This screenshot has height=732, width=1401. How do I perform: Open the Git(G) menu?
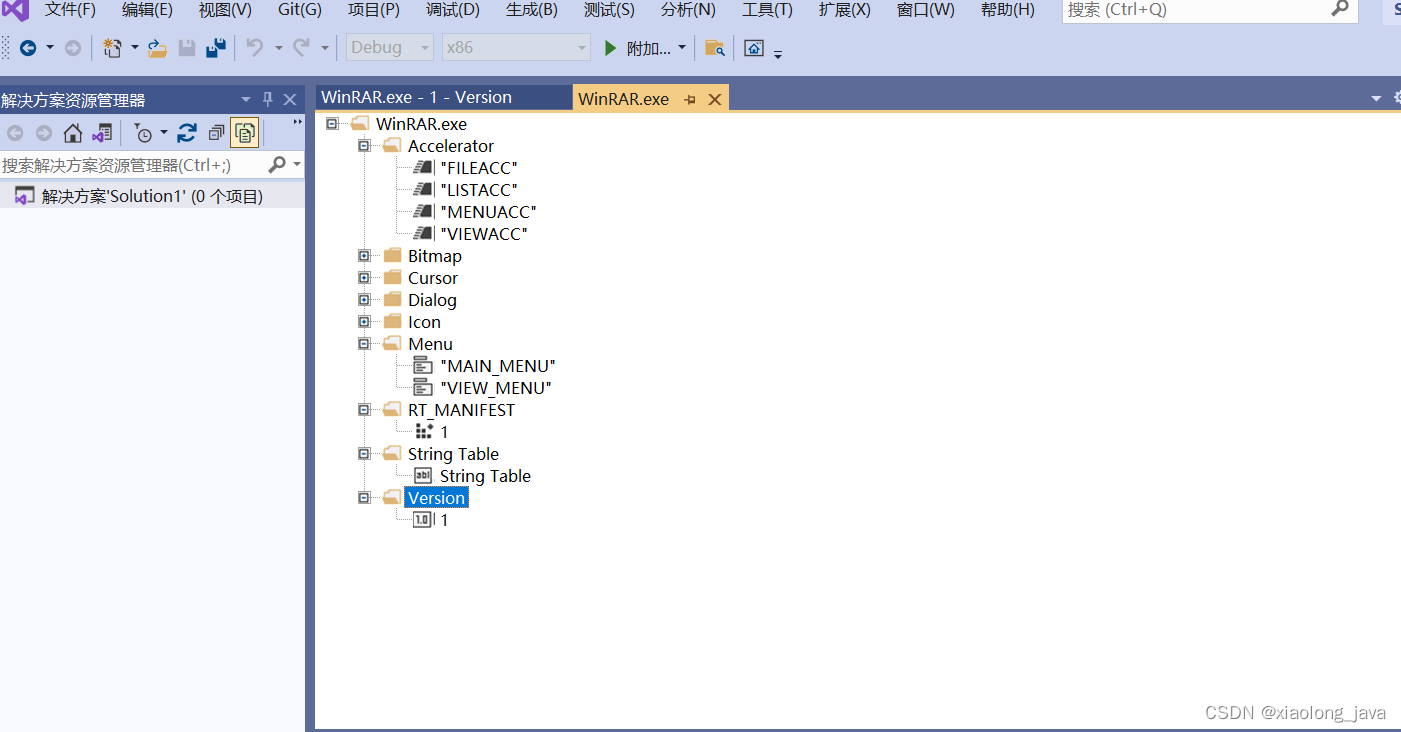coord(300,10)
